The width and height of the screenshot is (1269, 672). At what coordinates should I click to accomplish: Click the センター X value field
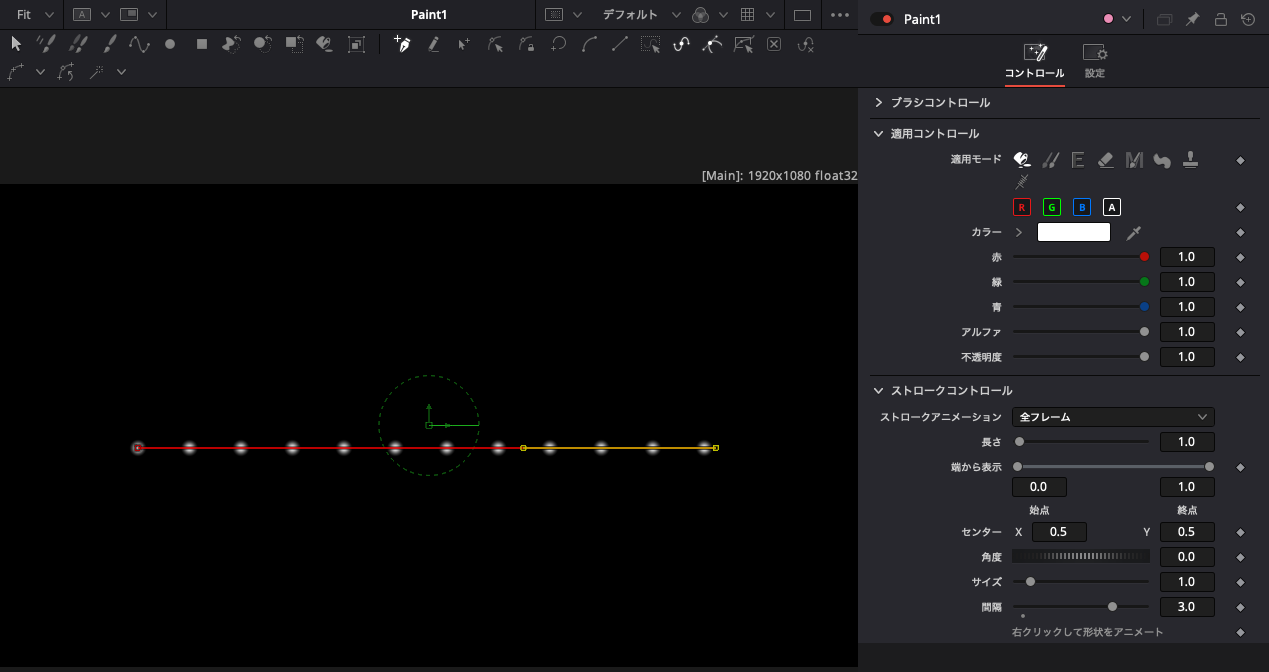[x=1059, y=532]
